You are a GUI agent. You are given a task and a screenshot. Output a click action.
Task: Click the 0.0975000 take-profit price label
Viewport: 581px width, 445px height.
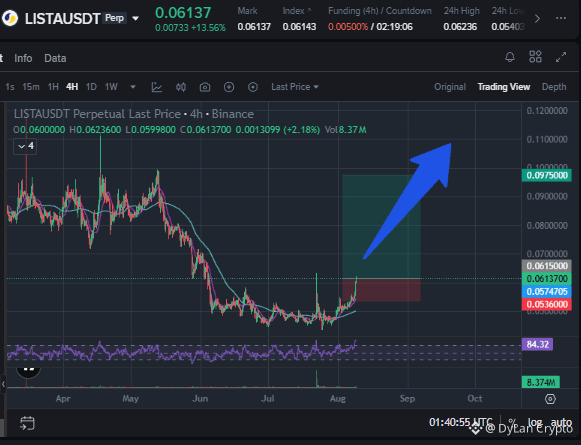tap(547, 175)
